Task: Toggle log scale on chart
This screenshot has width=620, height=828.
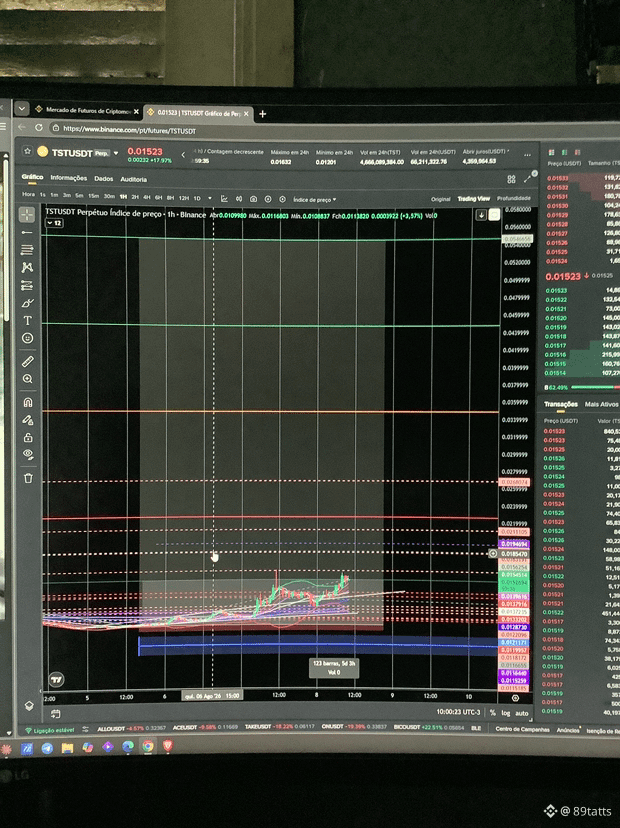Action: point(506,713)
